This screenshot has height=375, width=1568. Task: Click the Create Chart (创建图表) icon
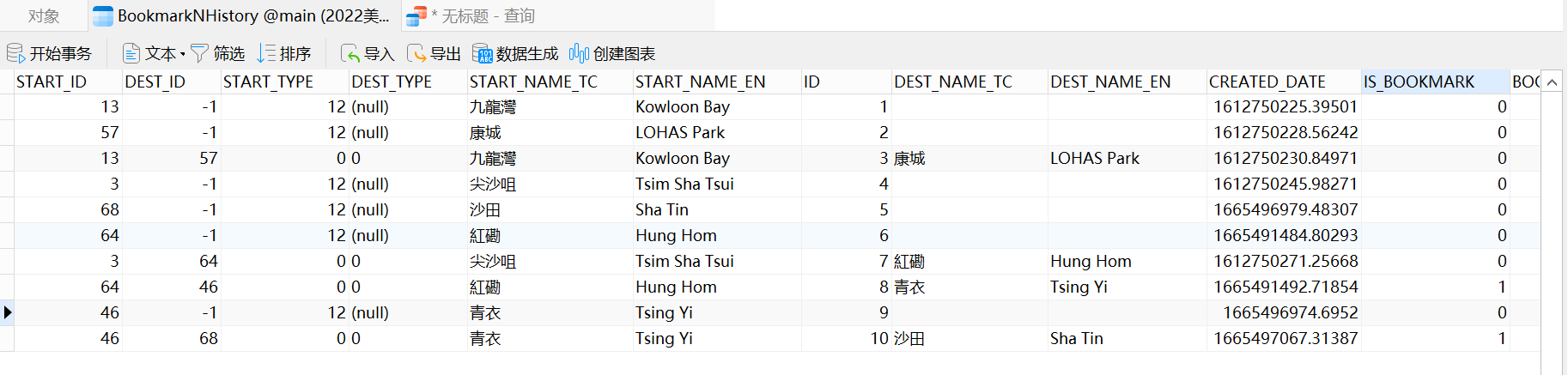[580, 54]
